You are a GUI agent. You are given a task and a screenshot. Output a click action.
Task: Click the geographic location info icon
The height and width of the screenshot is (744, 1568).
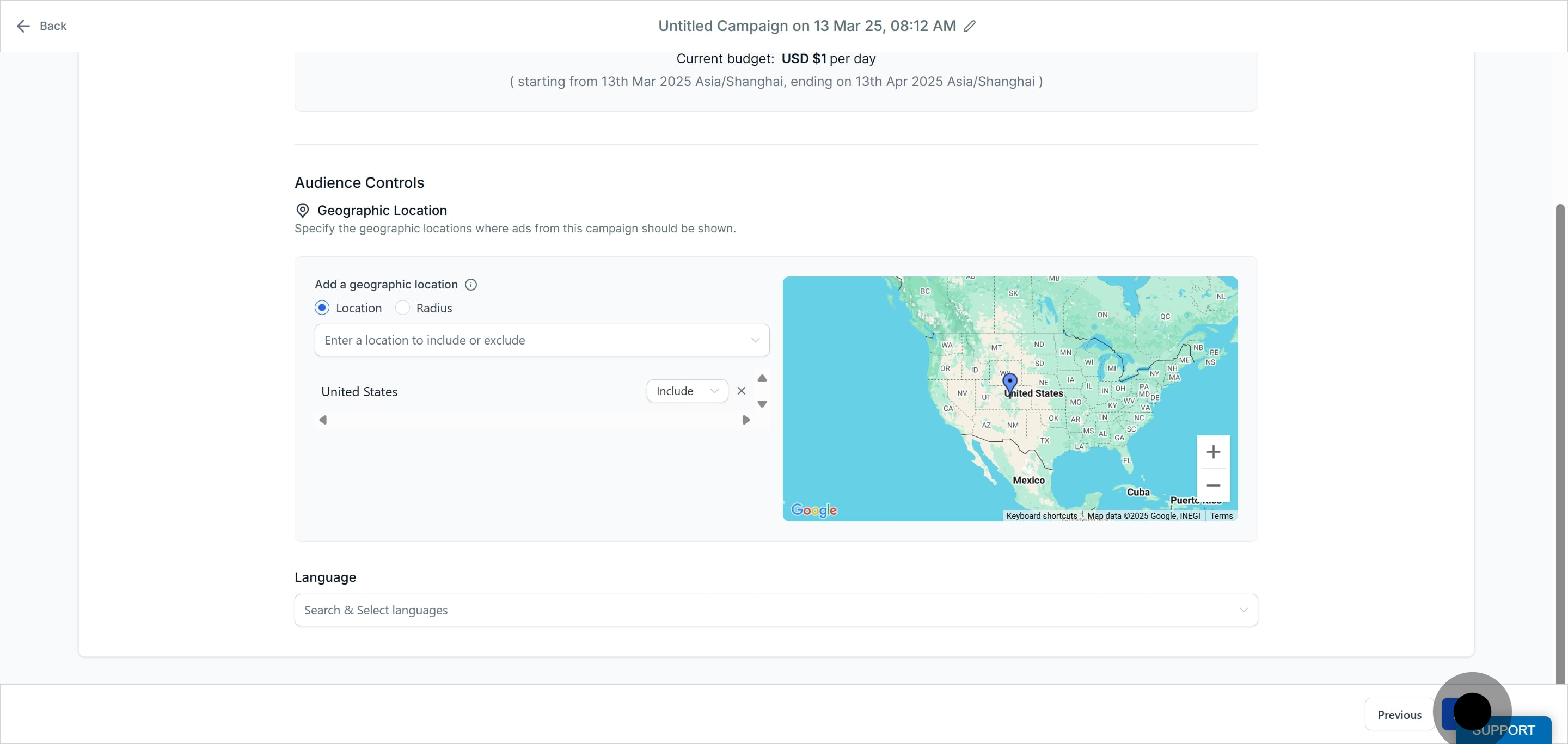[470, 285]
